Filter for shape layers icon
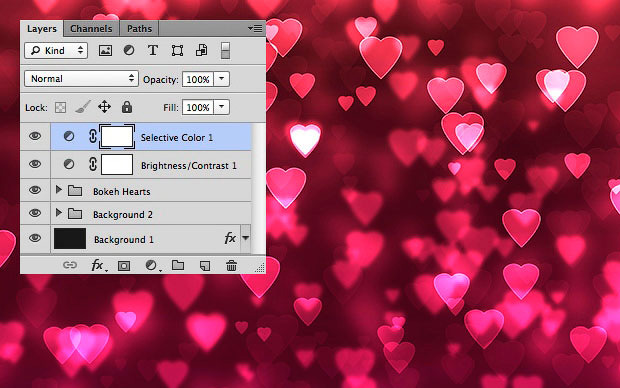Viewport: 620px width, 388px height. coord(177,51)
